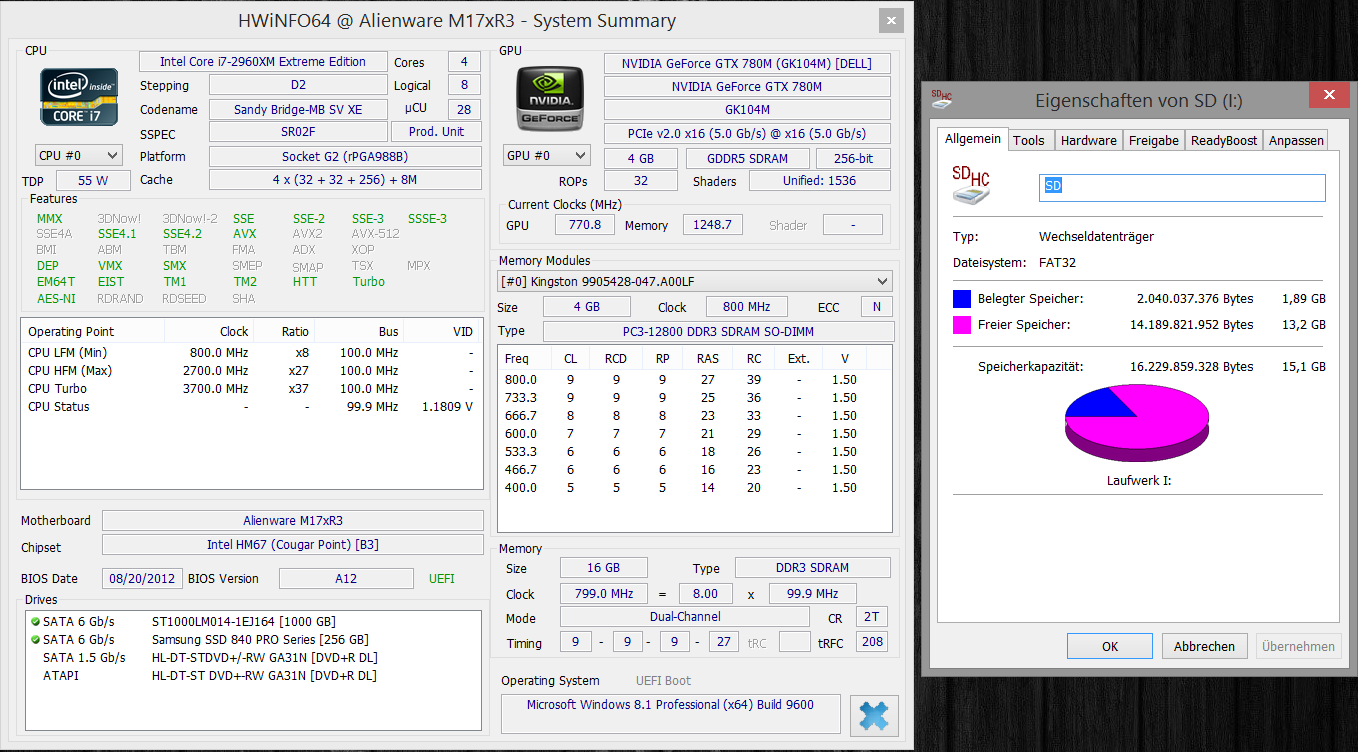Click the magenta Freier Speicher color swatch
The height and width of the screenshot is (752, 1358).
coord(962,324)
